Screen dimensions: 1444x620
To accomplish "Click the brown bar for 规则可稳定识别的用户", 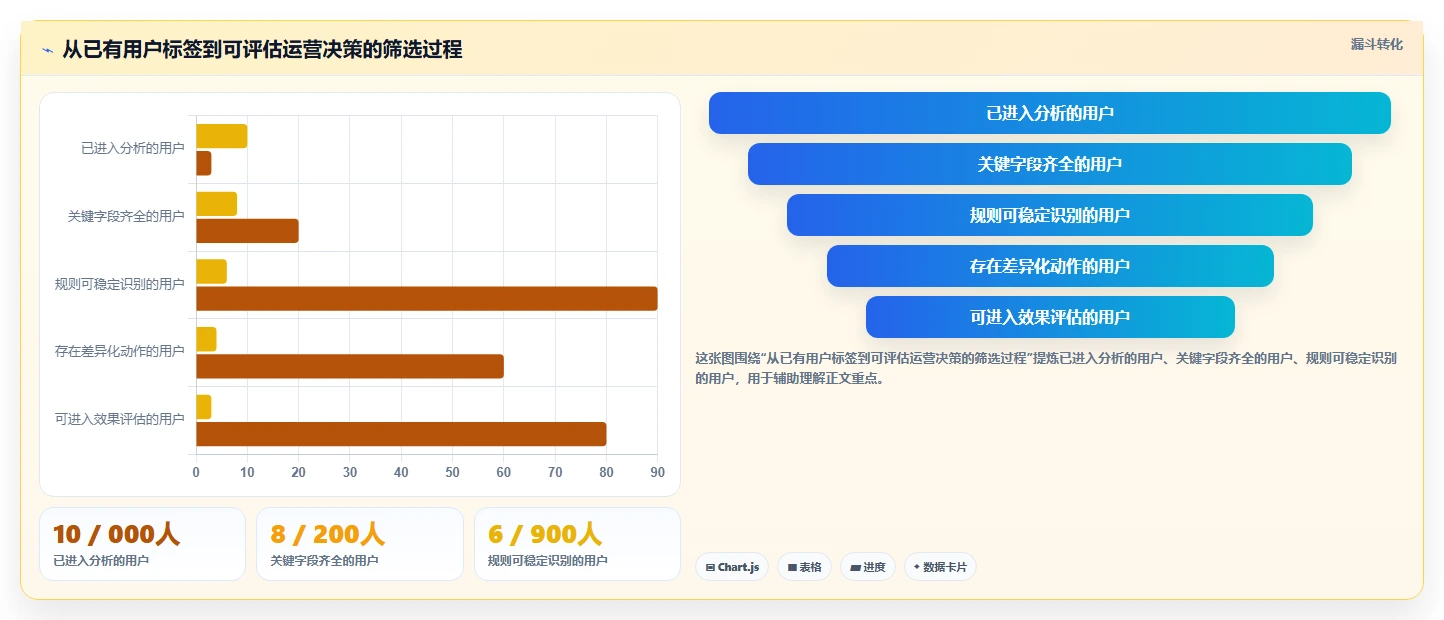I will click(426, 298).
